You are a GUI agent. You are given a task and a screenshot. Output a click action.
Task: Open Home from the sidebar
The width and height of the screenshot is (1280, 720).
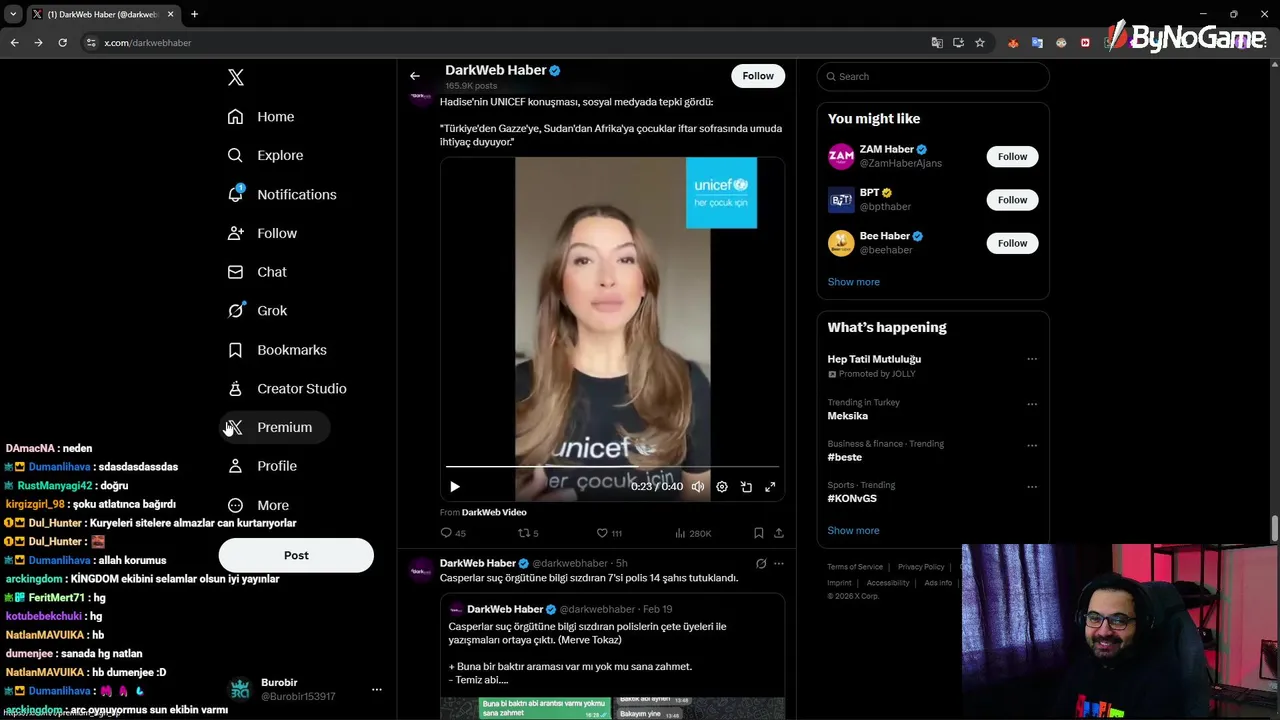point(261,117)
